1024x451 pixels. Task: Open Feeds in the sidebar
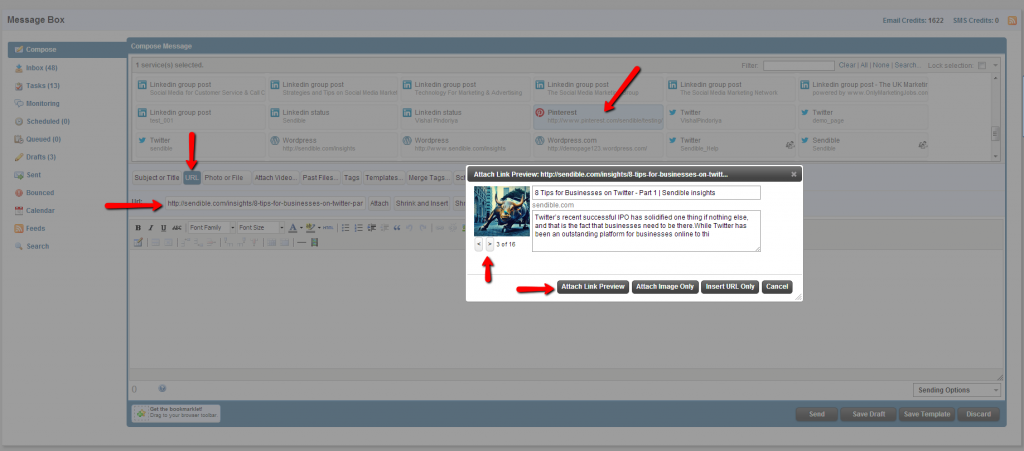click(x=36, y=228)
